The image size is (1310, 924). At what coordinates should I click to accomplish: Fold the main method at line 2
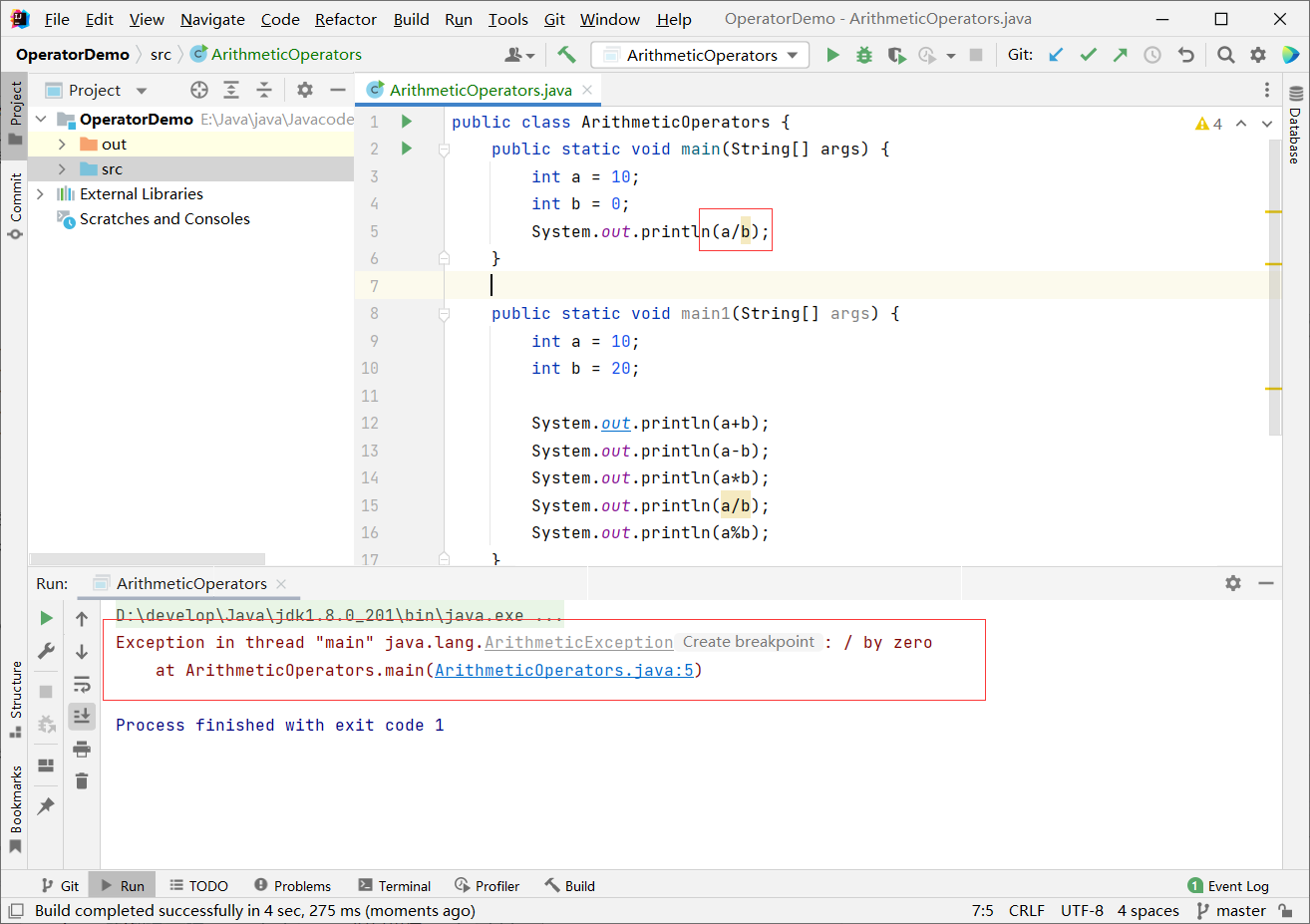445,150
